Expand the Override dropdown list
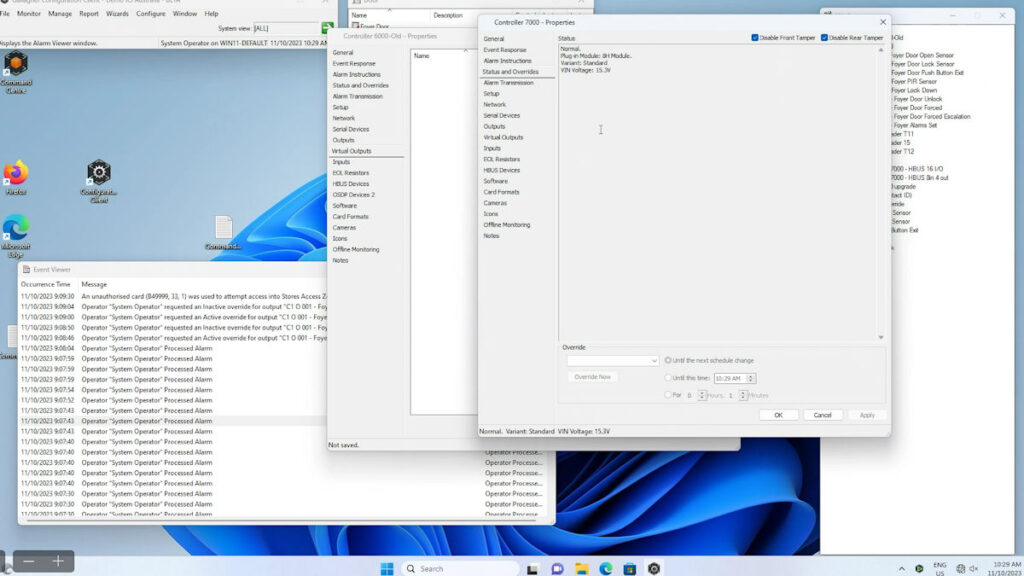1024x576 pixels. pos(654,360)
